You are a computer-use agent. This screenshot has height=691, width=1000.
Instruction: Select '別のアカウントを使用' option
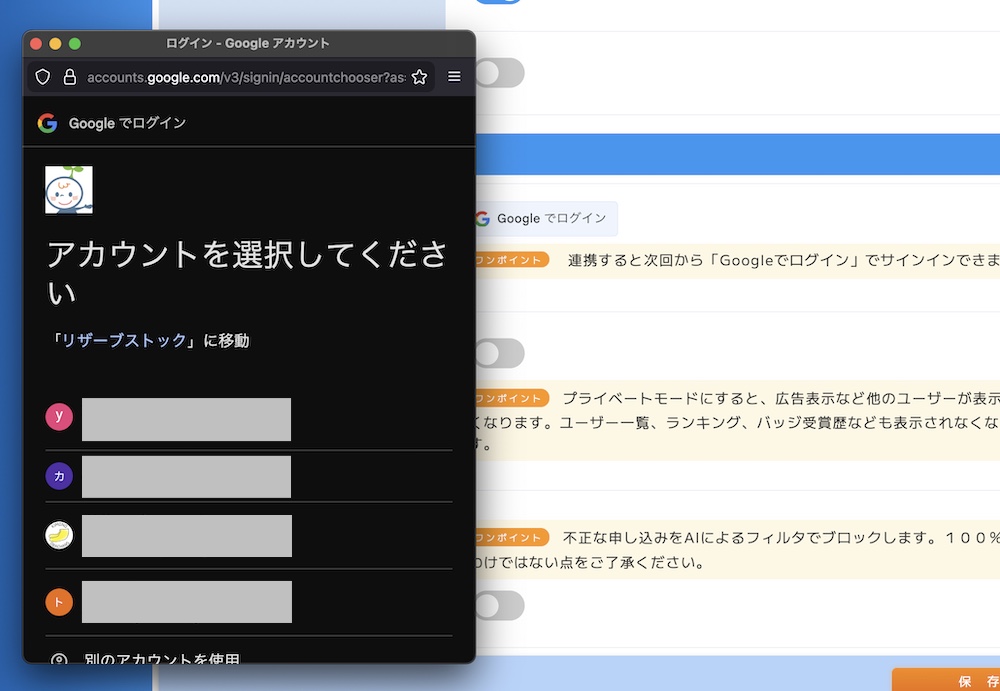(162, 659)
